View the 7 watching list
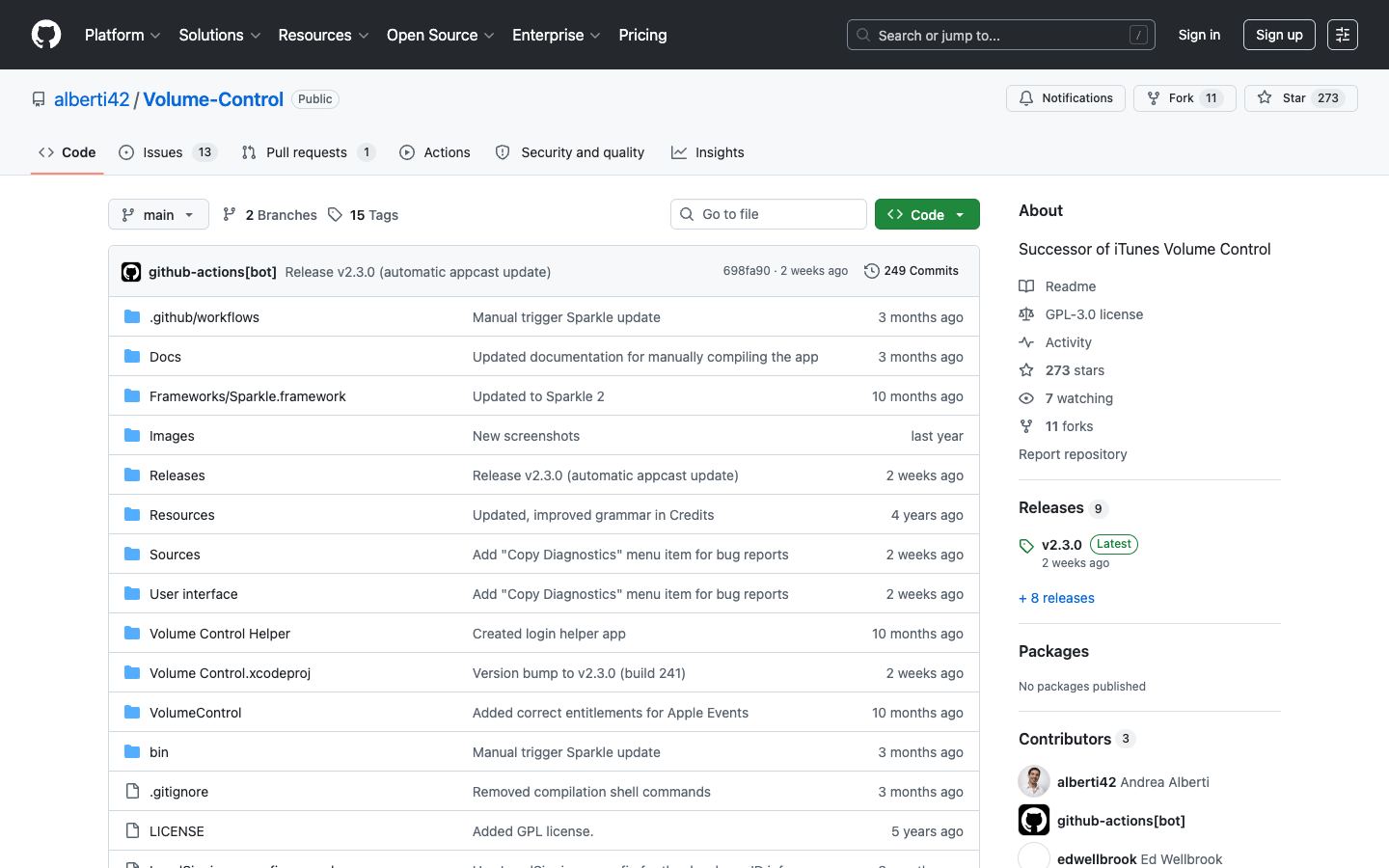 pyautogui.click(x=1067, y=398)
